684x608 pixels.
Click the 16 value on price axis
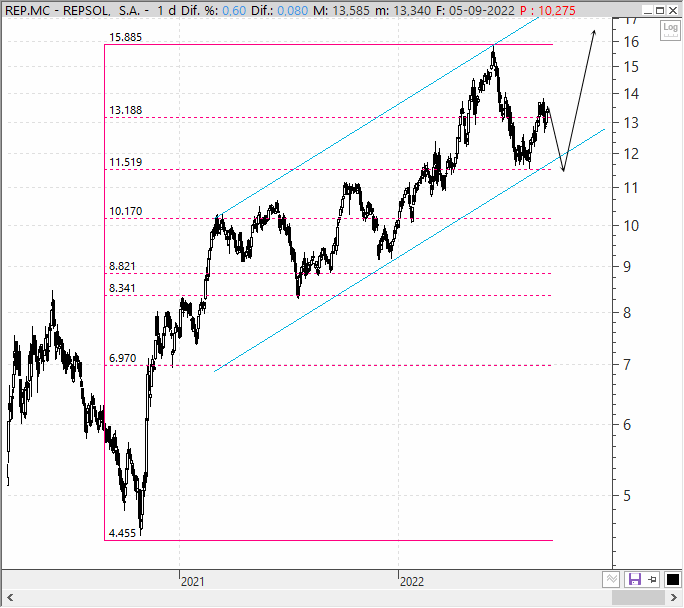[x=631, y=42]
